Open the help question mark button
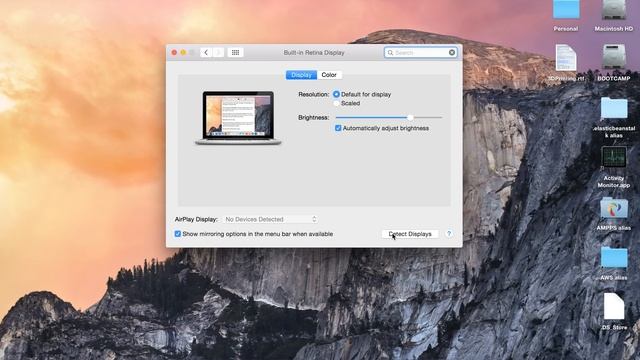This screenshot has width=640, height=360. click(x=449, y=234)
